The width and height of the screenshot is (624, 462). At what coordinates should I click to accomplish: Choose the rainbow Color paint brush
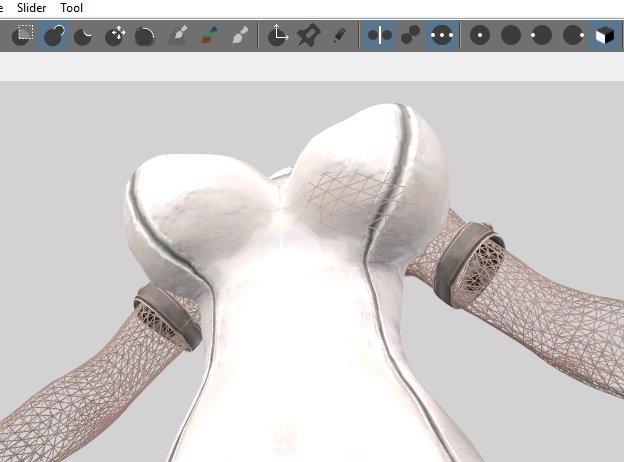coord(208,36)
